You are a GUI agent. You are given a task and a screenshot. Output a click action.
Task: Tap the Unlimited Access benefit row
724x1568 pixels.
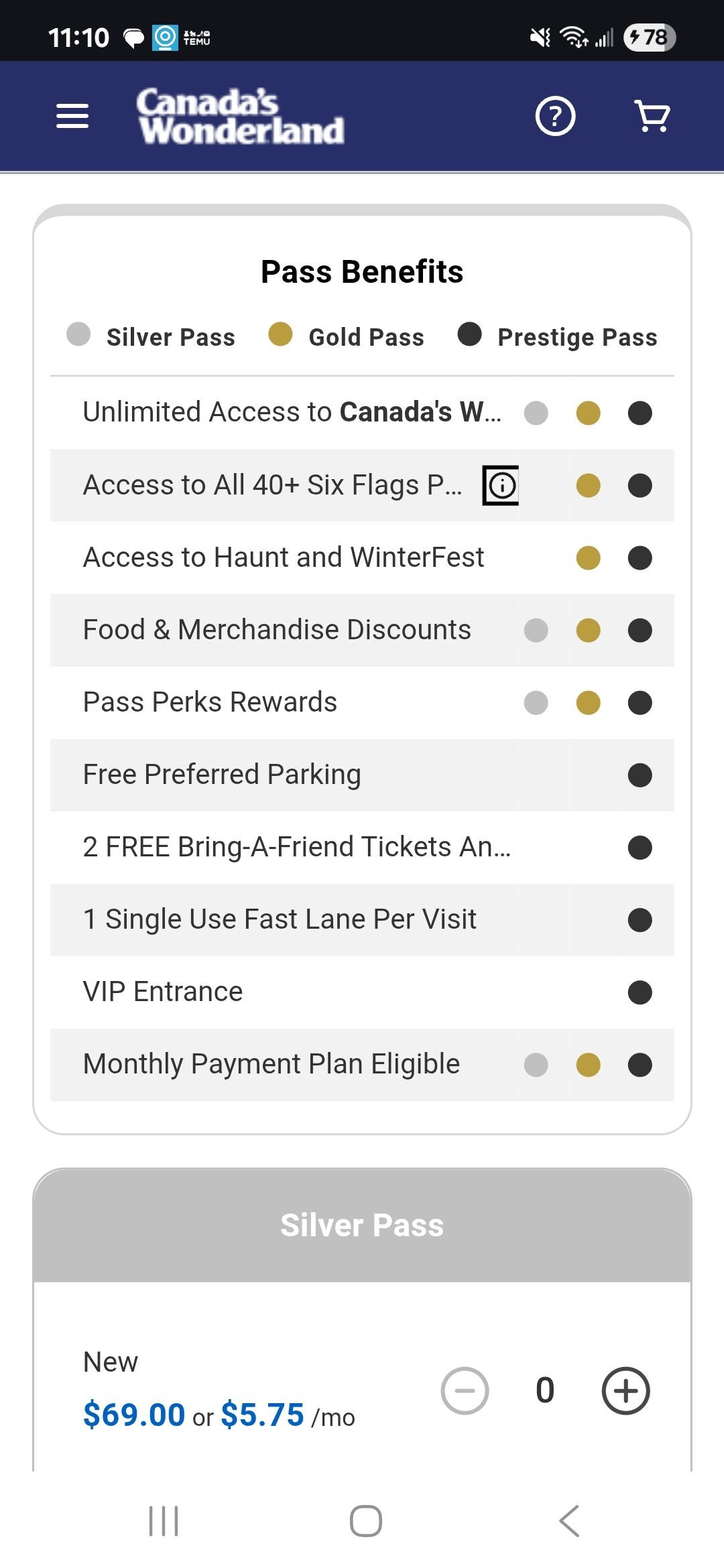[292, 412]
